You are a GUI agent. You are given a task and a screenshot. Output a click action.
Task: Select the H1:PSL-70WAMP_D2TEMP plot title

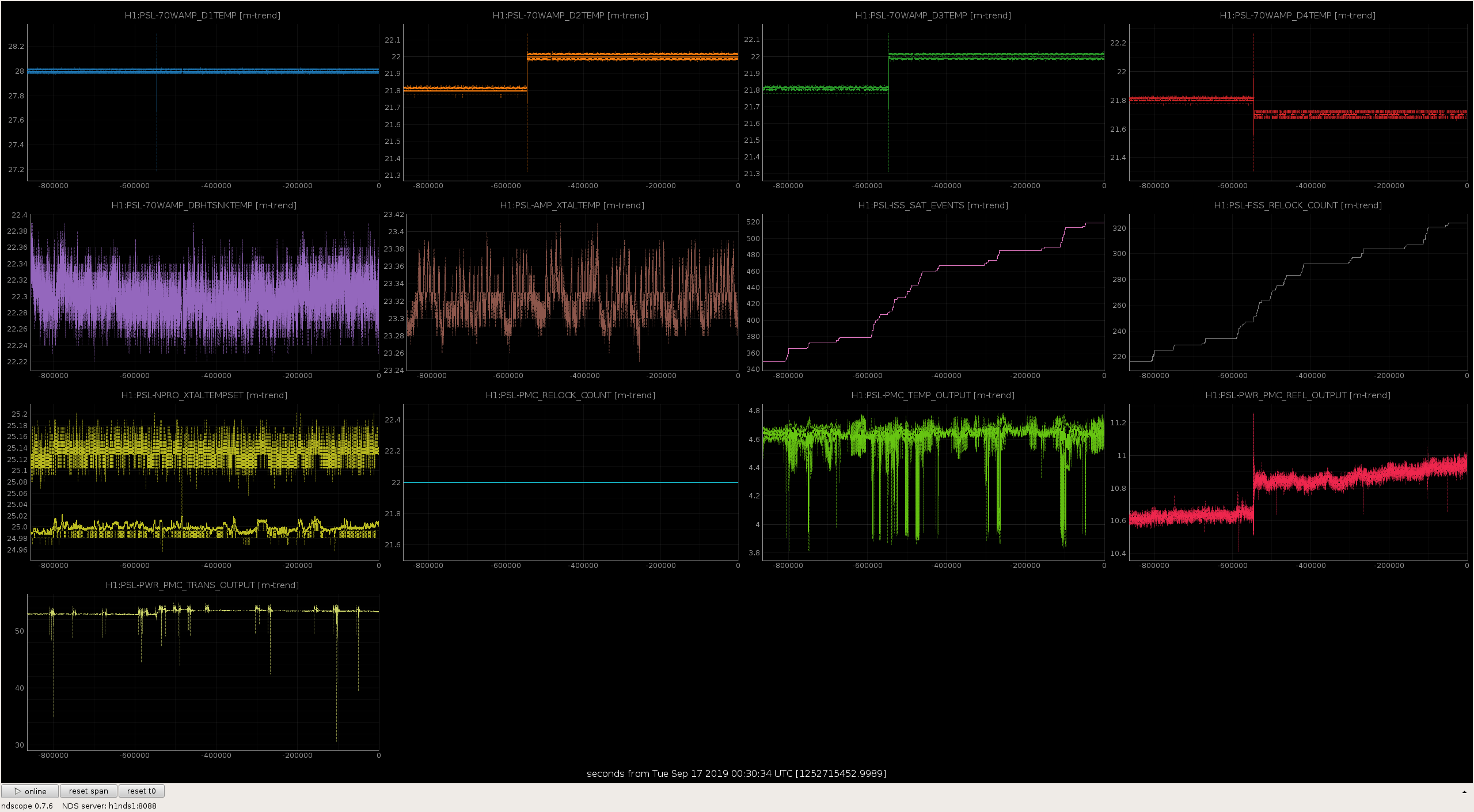(x=571, y=16)
